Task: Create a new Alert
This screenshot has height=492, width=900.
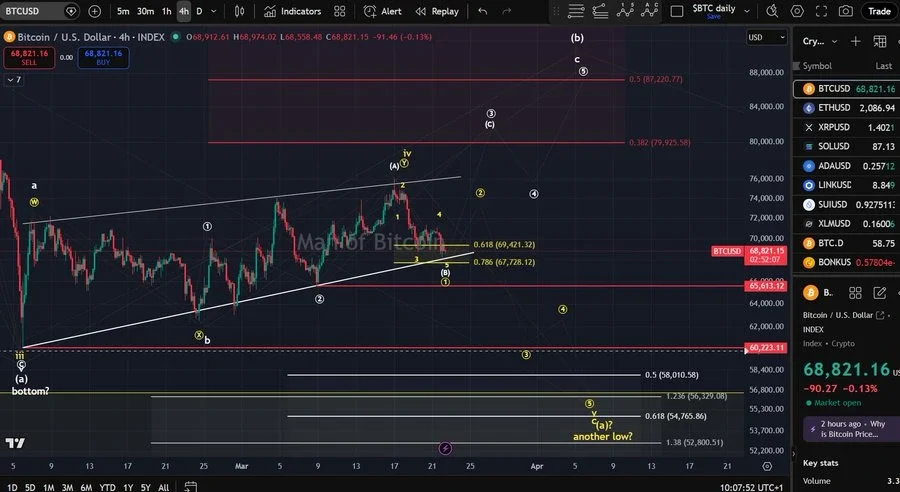Action: coord(382,11)
